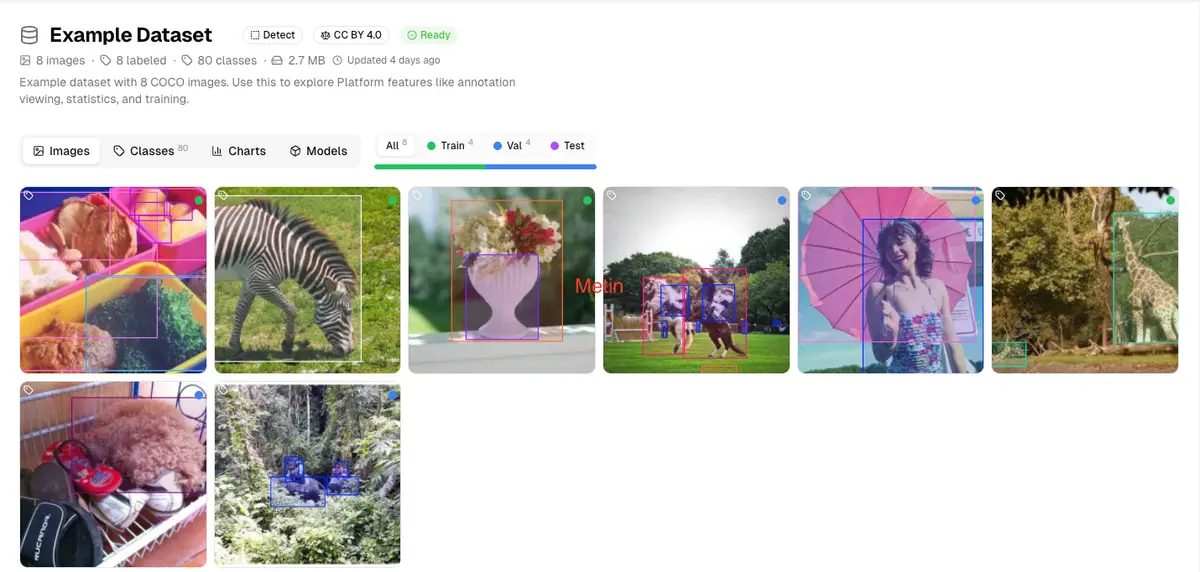Click the train/val split progress bar
1200x572 pixels.
point(485,167)
